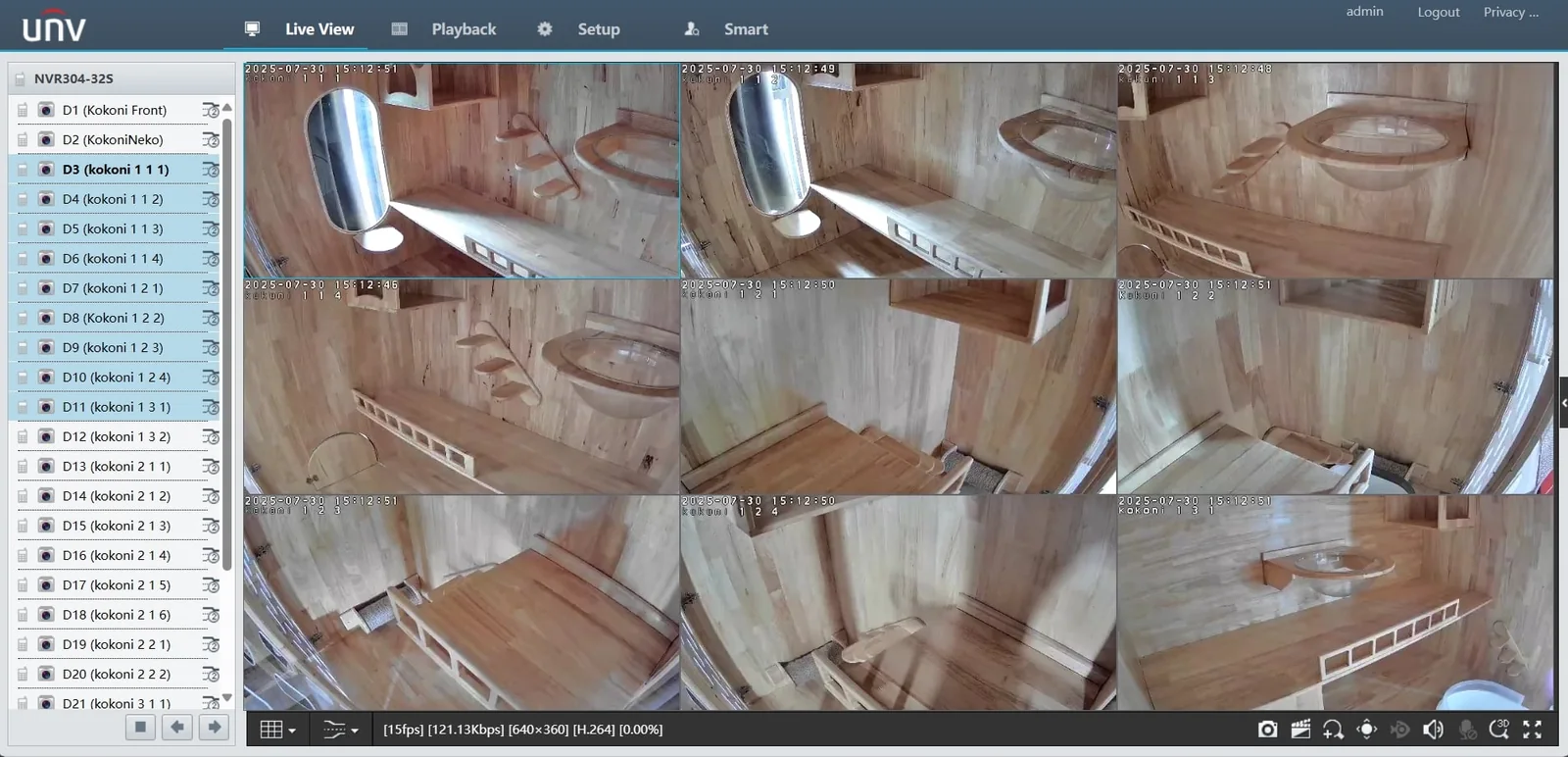Image resolution: width=1568 pixels, height=757 pixels.
Task: Mute the live view audio speaker
Action: [x=1433, y=730]
